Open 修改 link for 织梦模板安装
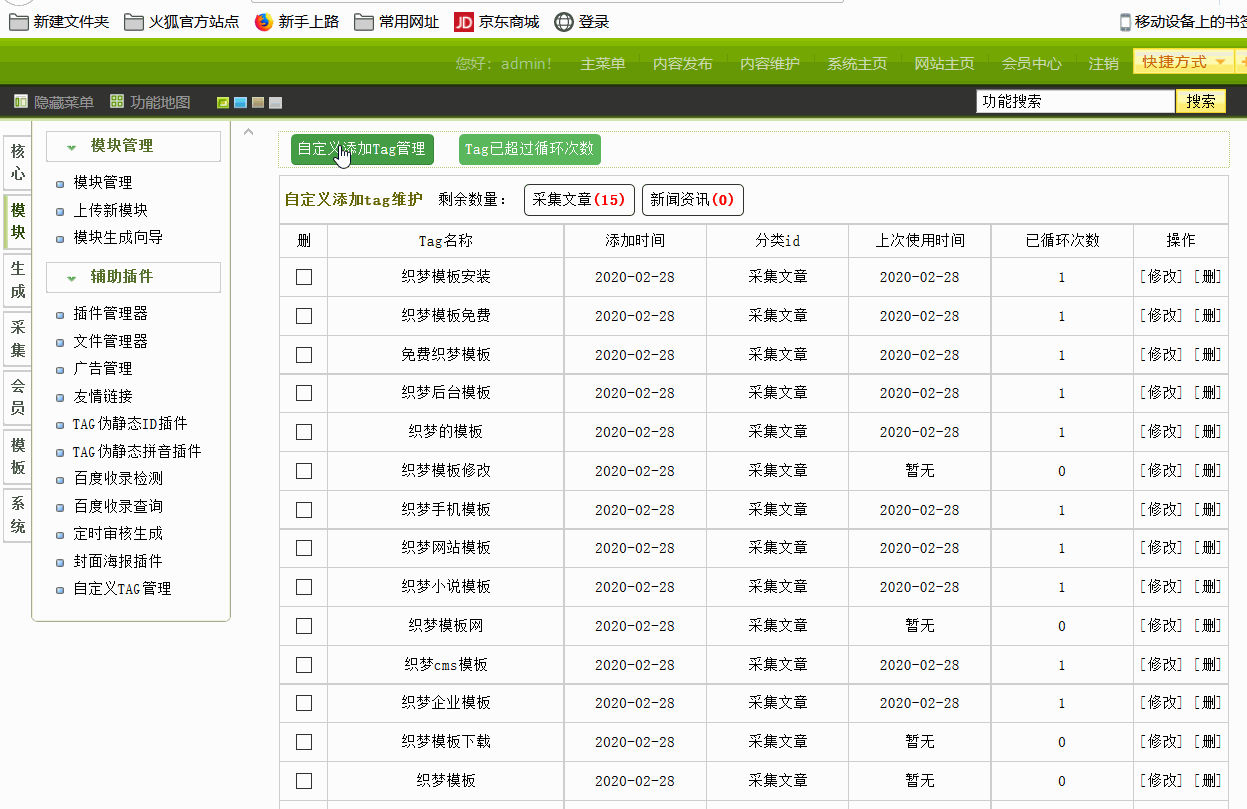The height and width of the screenshot is (809, 1247). (x=1163, y=277)
